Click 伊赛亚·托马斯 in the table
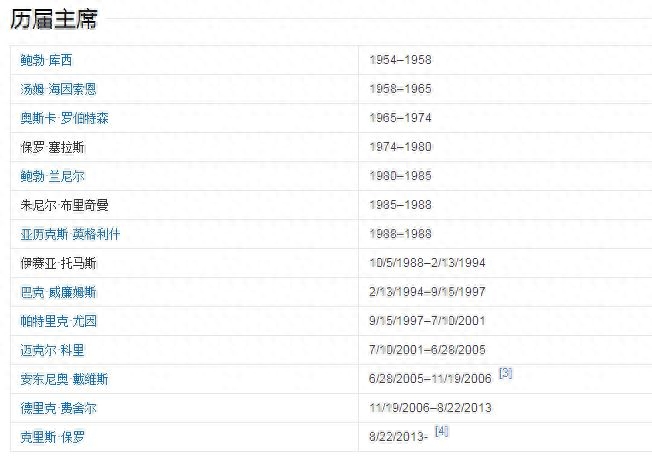 59,263
